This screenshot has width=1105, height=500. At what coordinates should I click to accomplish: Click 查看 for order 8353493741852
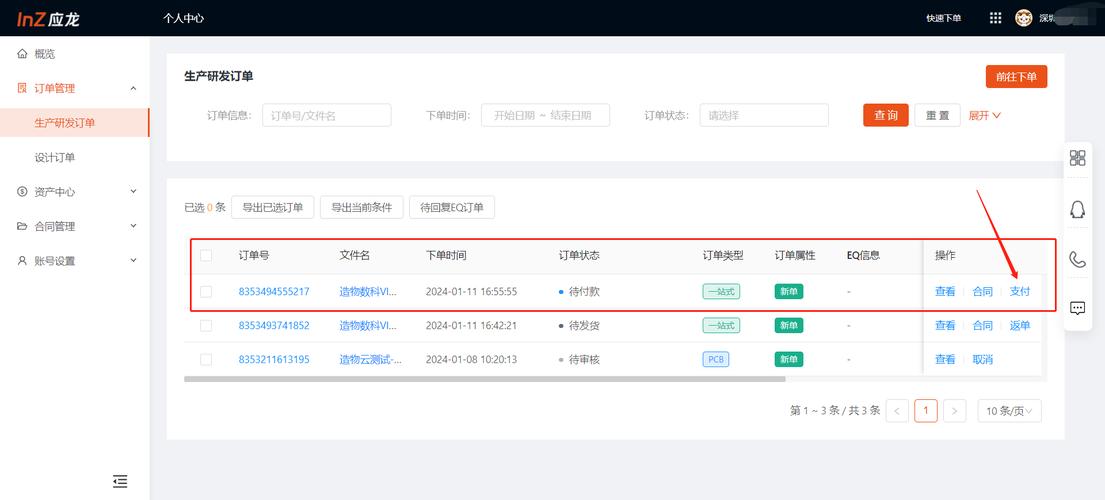[x=945, y=325]
